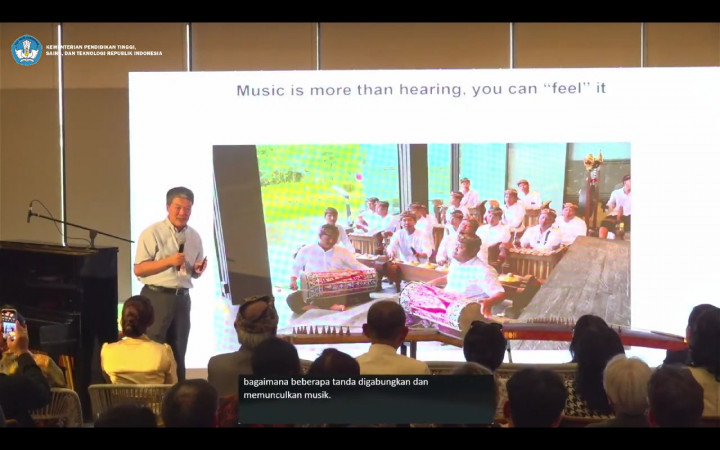Viewport: 720px width, 450px height.
Task: Click the long koto instrument on table
Action: pyautogui.click(x=580, y=334)
